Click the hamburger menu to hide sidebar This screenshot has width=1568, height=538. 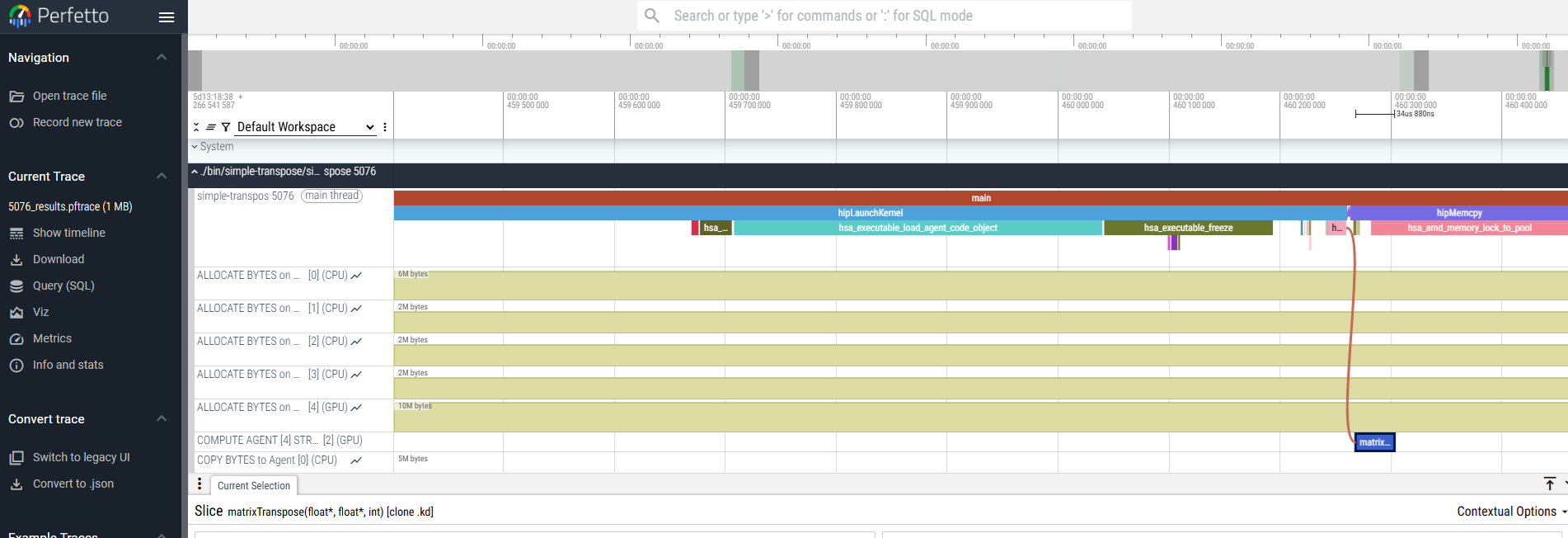point(167,17)
